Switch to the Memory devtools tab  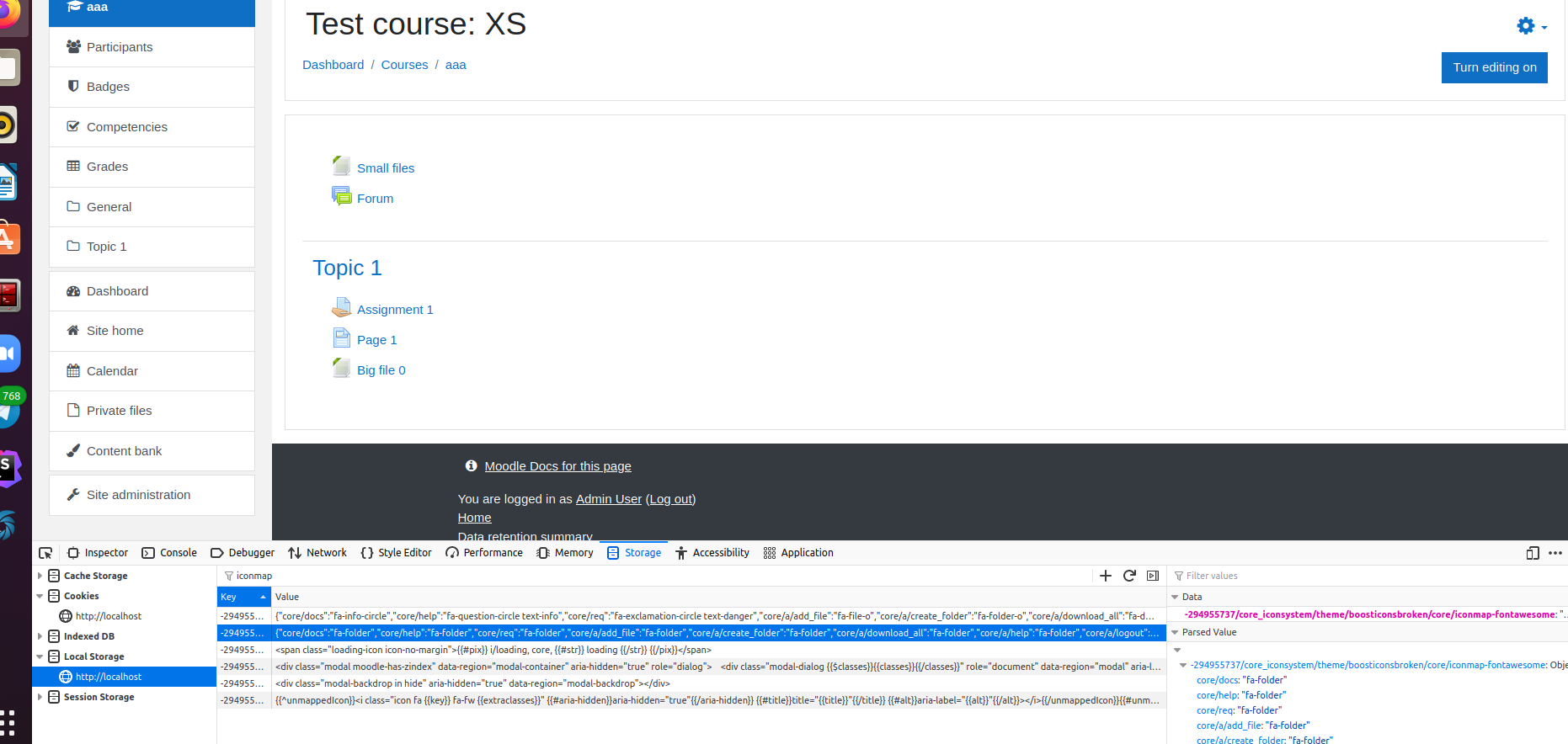(x=565, y=553)
